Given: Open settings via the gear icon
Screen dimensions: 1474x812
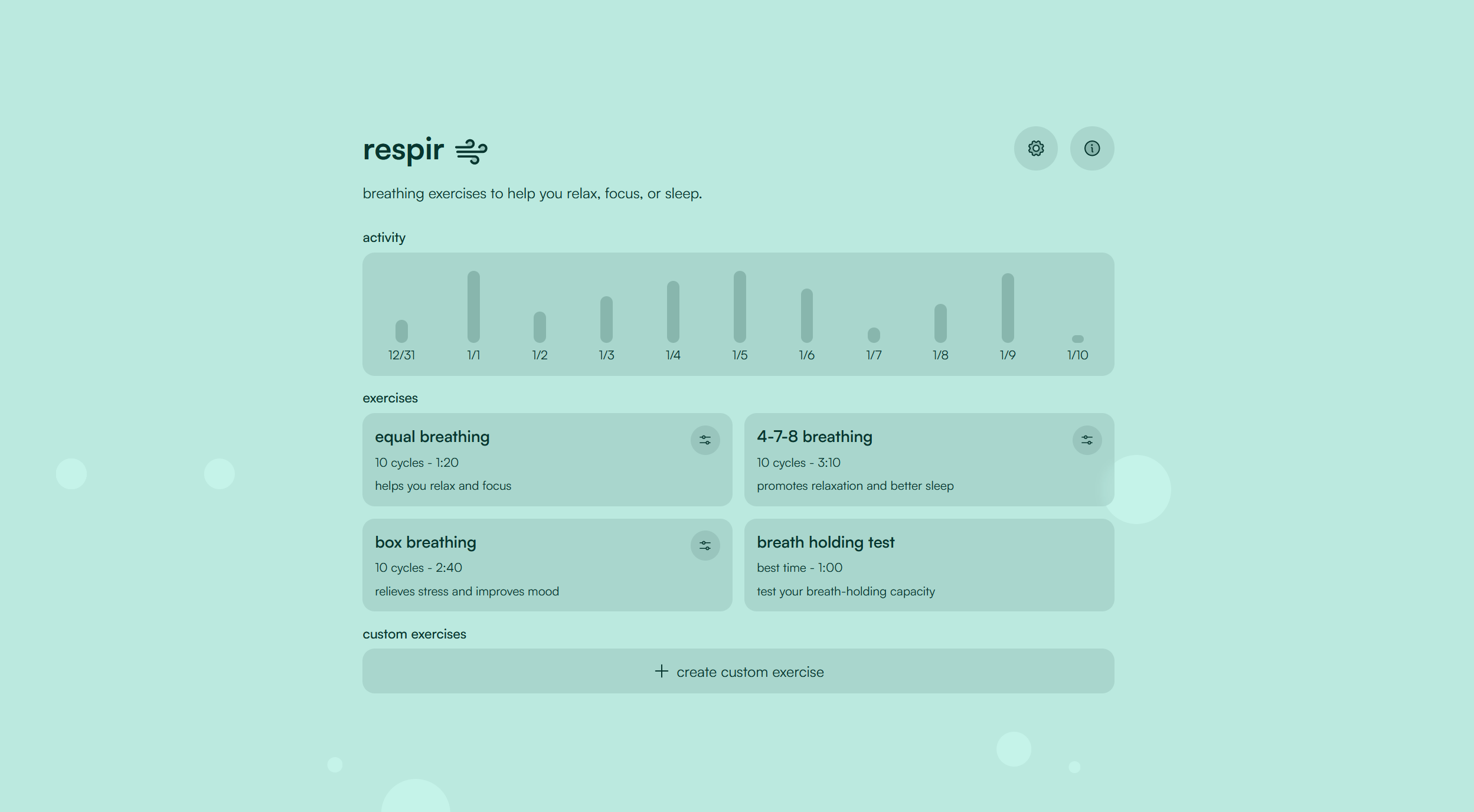Looking at the screenshot, I should pyautogui.click(x=1035, y=148).
